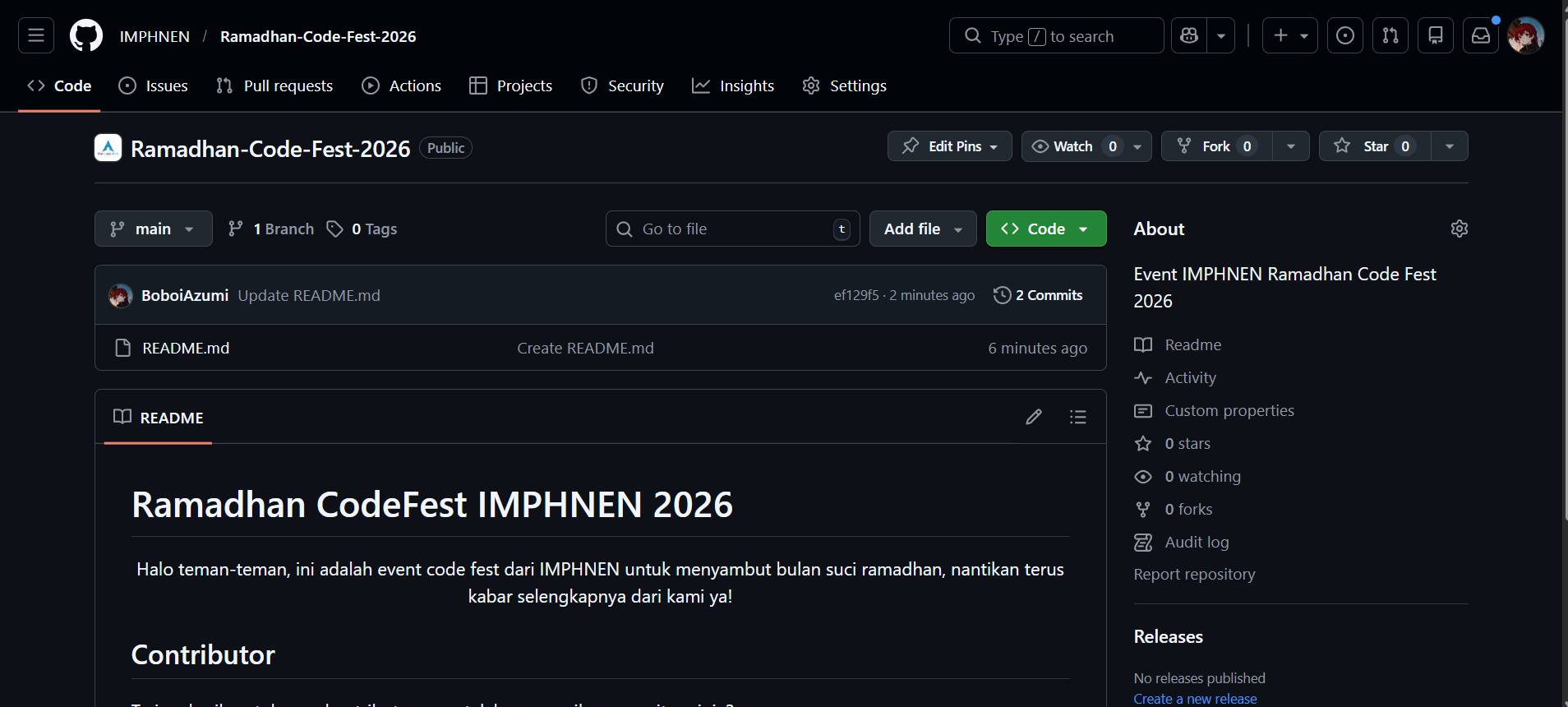
Task: Open the Add file dropdown
Action: (923, 229)
